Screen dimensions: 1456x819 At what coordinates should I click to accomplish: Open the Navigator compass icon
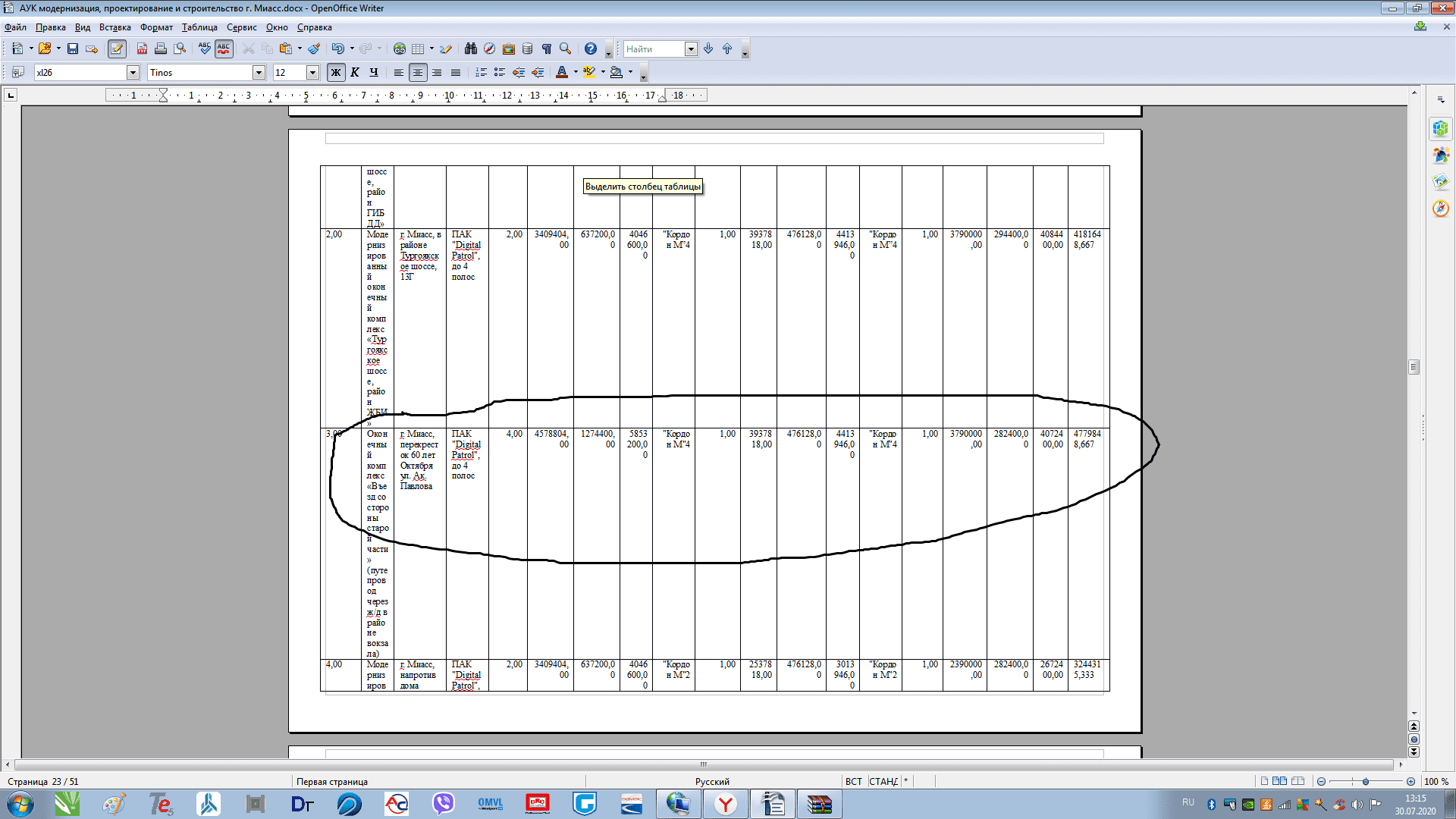490,49
